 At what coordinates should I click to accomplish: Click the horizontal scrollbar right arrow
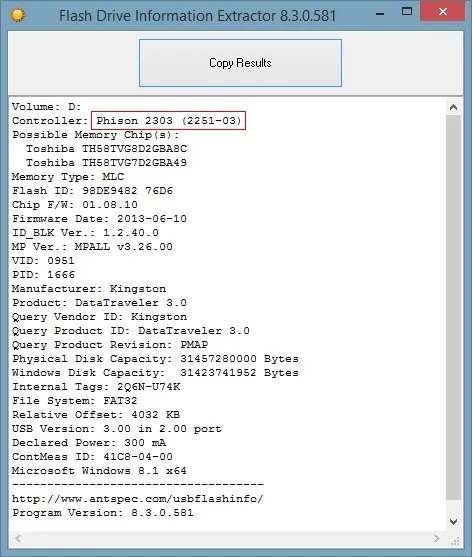coord(437,539)
